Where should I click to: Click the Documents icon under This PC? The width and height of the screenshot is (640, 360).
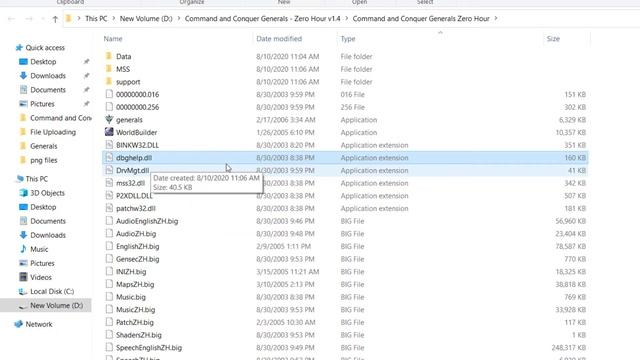point(23,221)
